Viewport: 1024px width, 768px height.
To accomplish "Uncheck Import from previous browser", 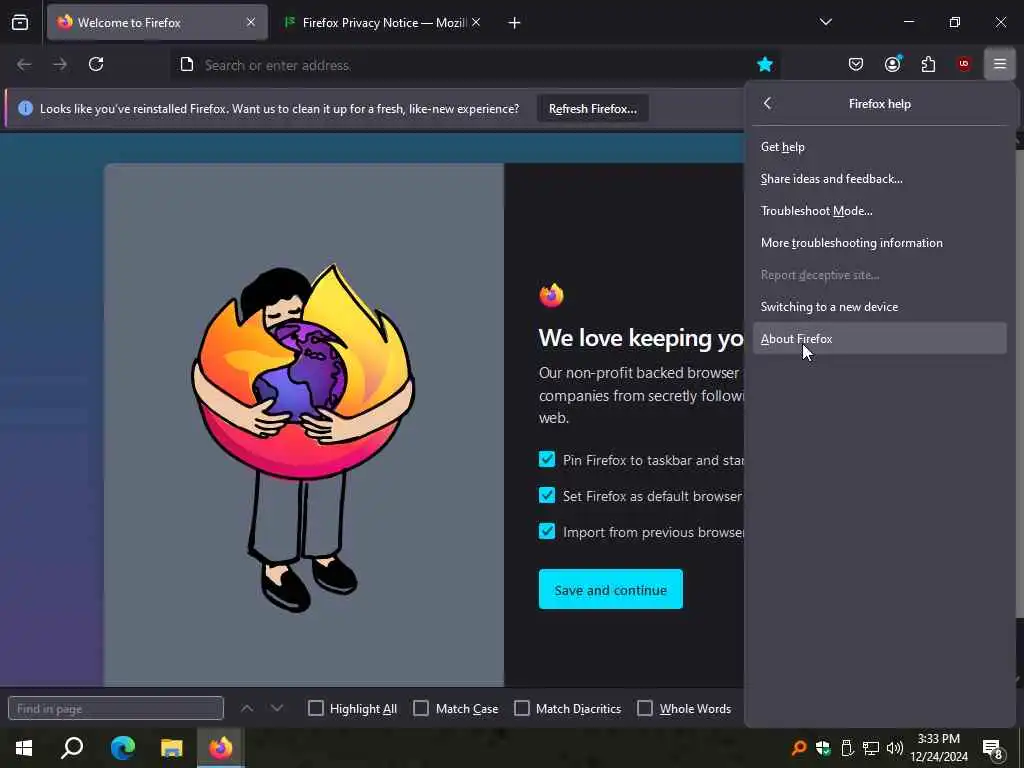I will [547, 532].
